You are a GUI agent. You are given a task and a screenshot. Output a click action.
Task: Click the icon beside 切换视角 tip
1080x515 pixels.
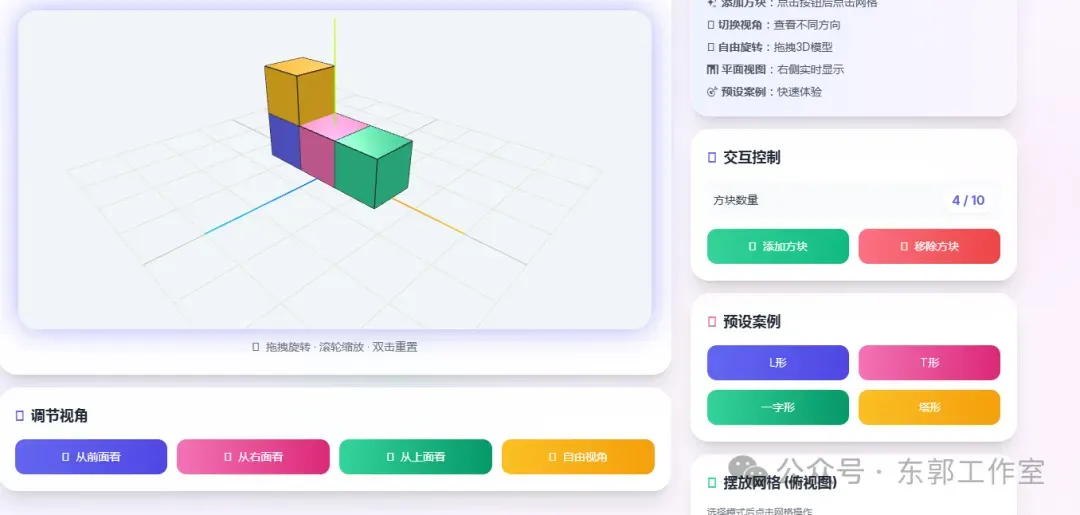[x=711, y=25]
